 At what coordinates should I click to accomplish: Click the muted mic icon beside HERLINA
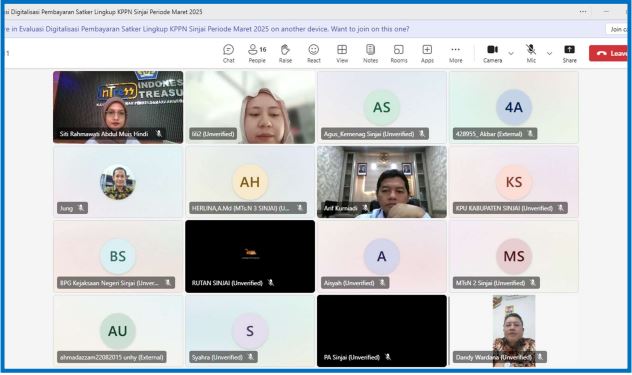pyautogui.click(x=300, y=208)
